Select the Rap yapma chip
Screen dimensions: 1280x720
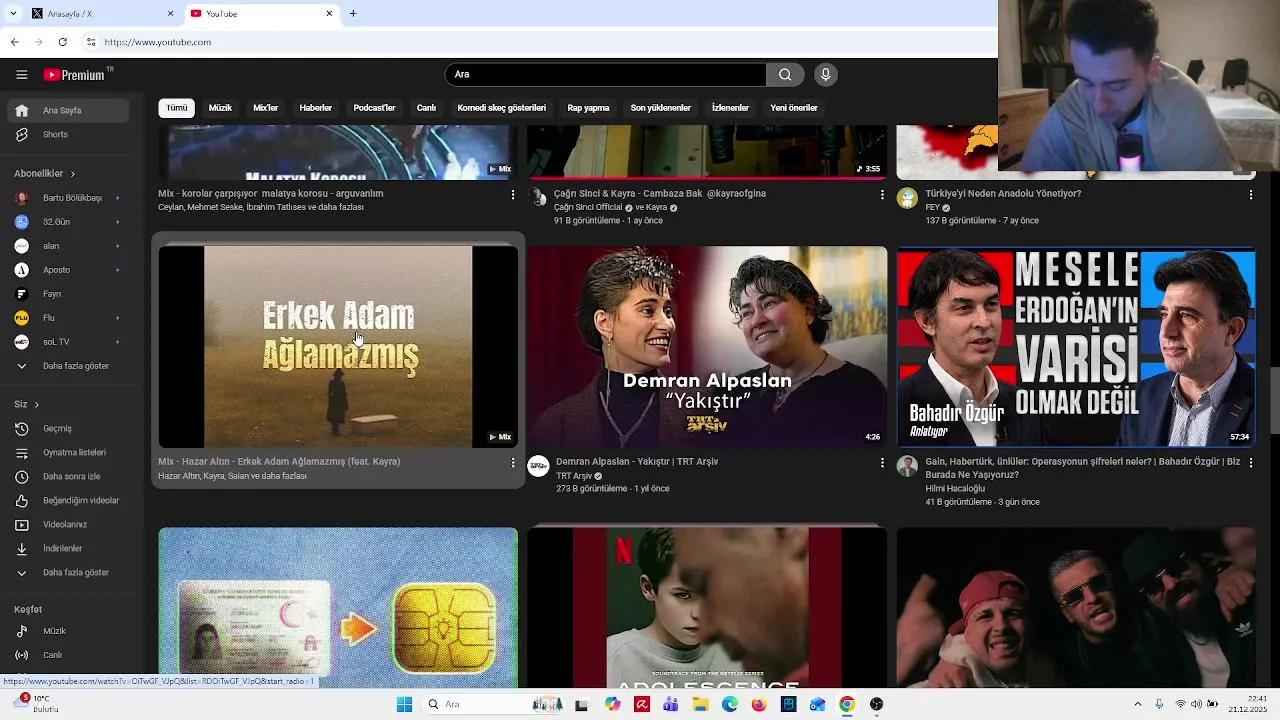[588, 108]
